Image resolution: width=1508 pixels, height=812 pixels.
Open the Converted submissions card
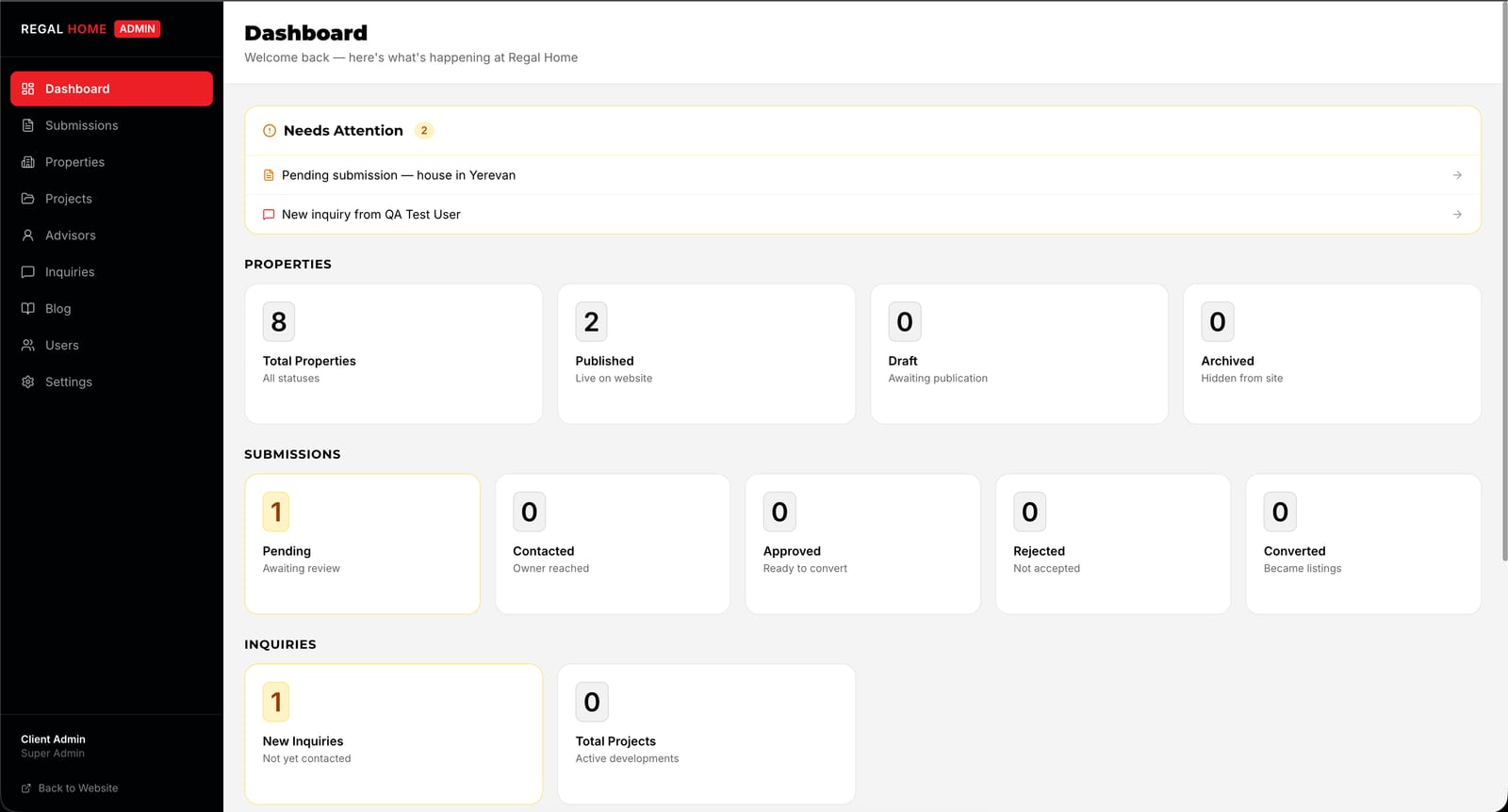[1363, 544]
